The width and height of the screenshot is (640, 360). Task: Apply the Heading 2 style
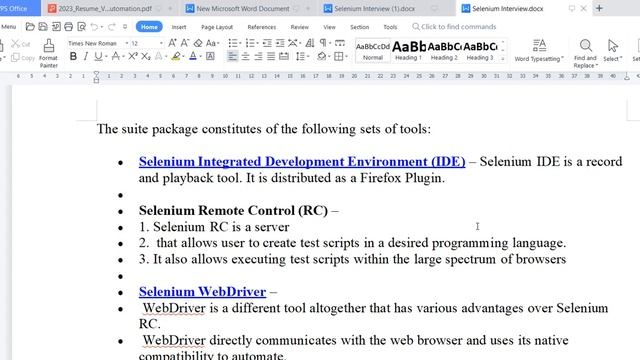tap(444, 51)
